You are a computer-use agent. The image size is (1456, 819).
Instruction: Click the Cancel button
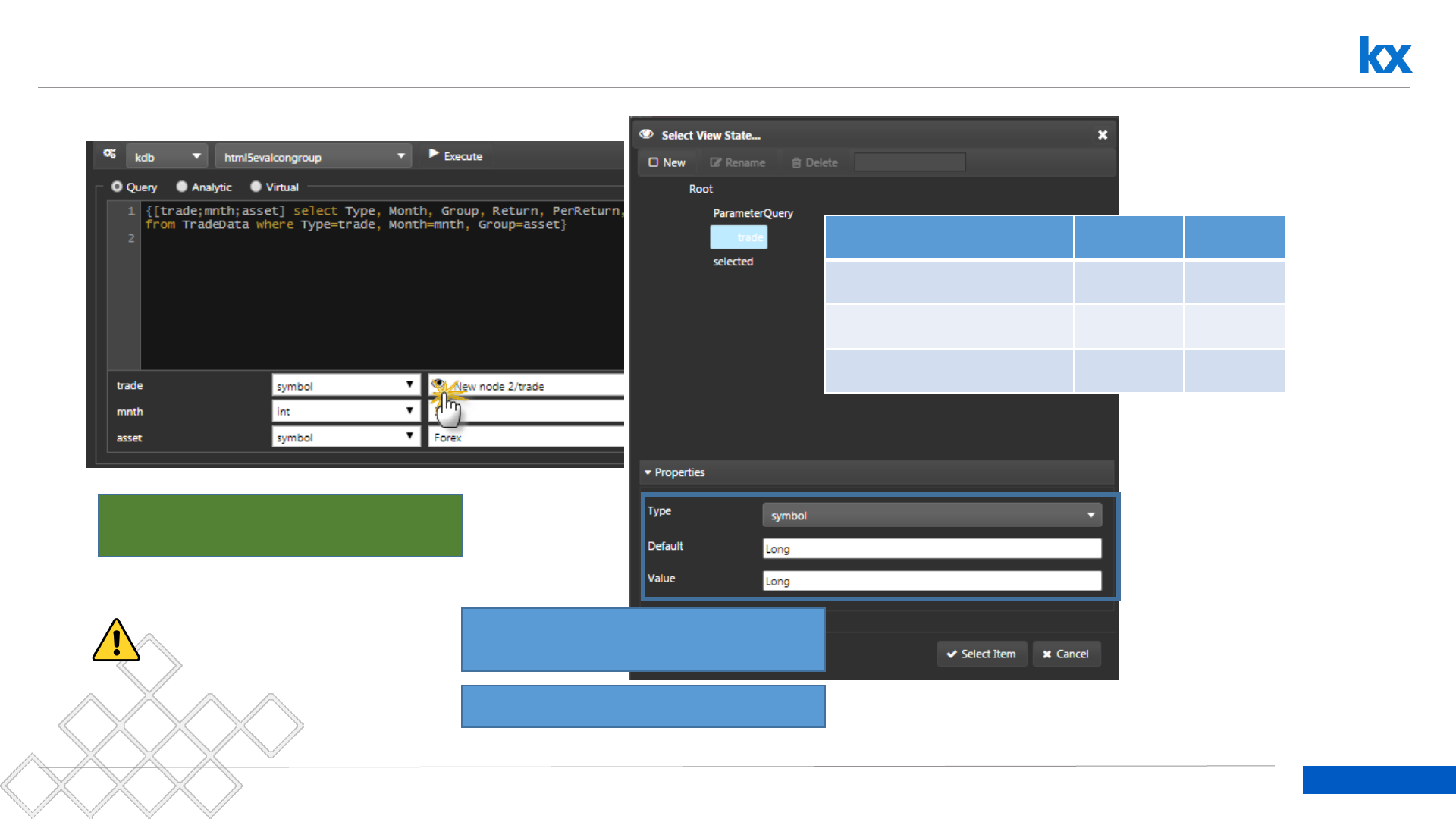coord(1065,654)
